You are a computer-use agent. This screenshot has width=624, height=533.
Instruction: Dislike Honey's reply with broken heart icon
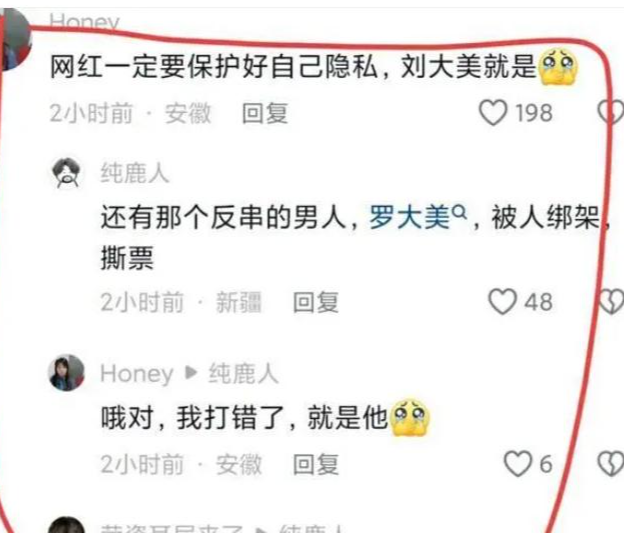[x=611, y=463]
